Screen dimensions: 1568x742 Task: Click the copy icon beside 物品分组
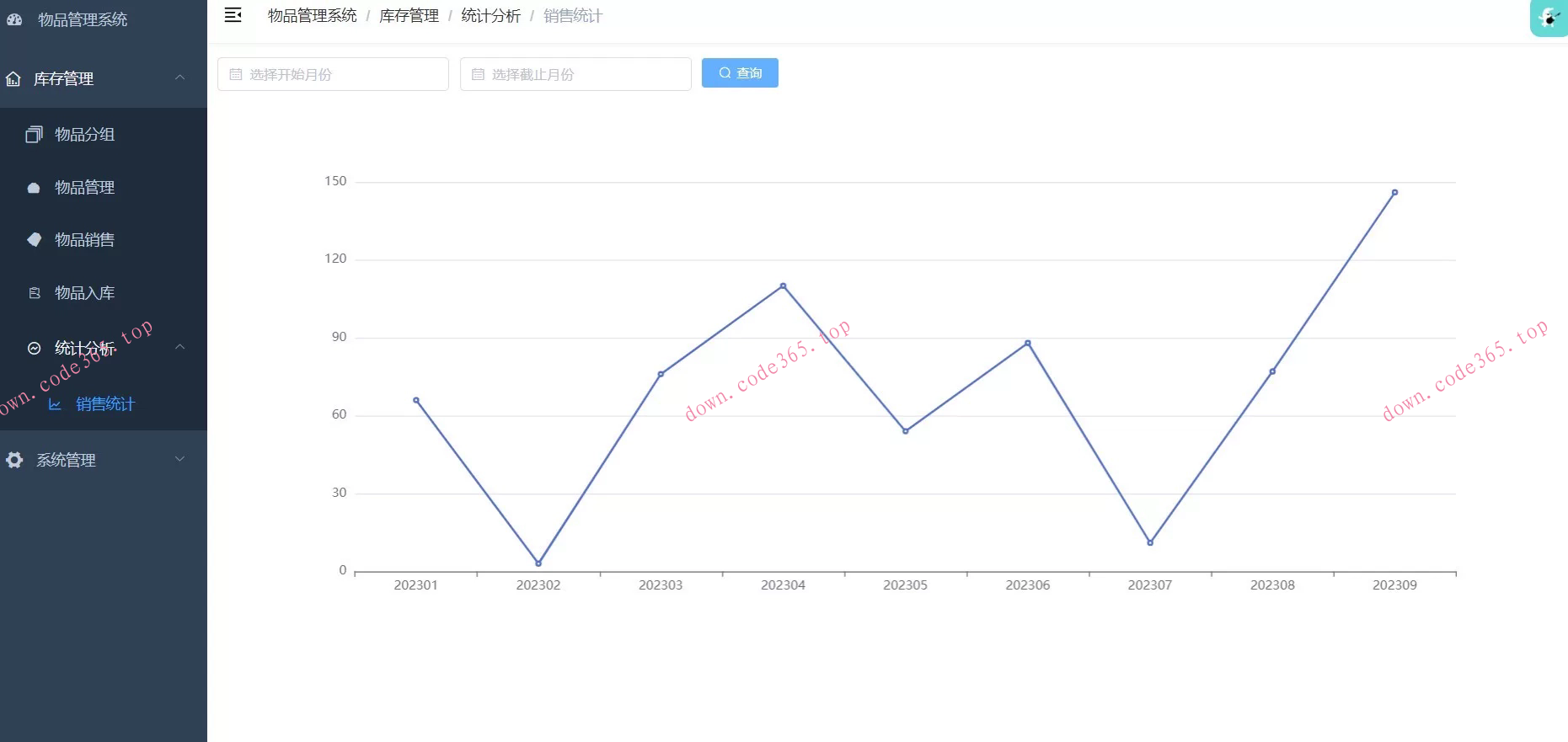pyautogui.click(x=34, y=135)
